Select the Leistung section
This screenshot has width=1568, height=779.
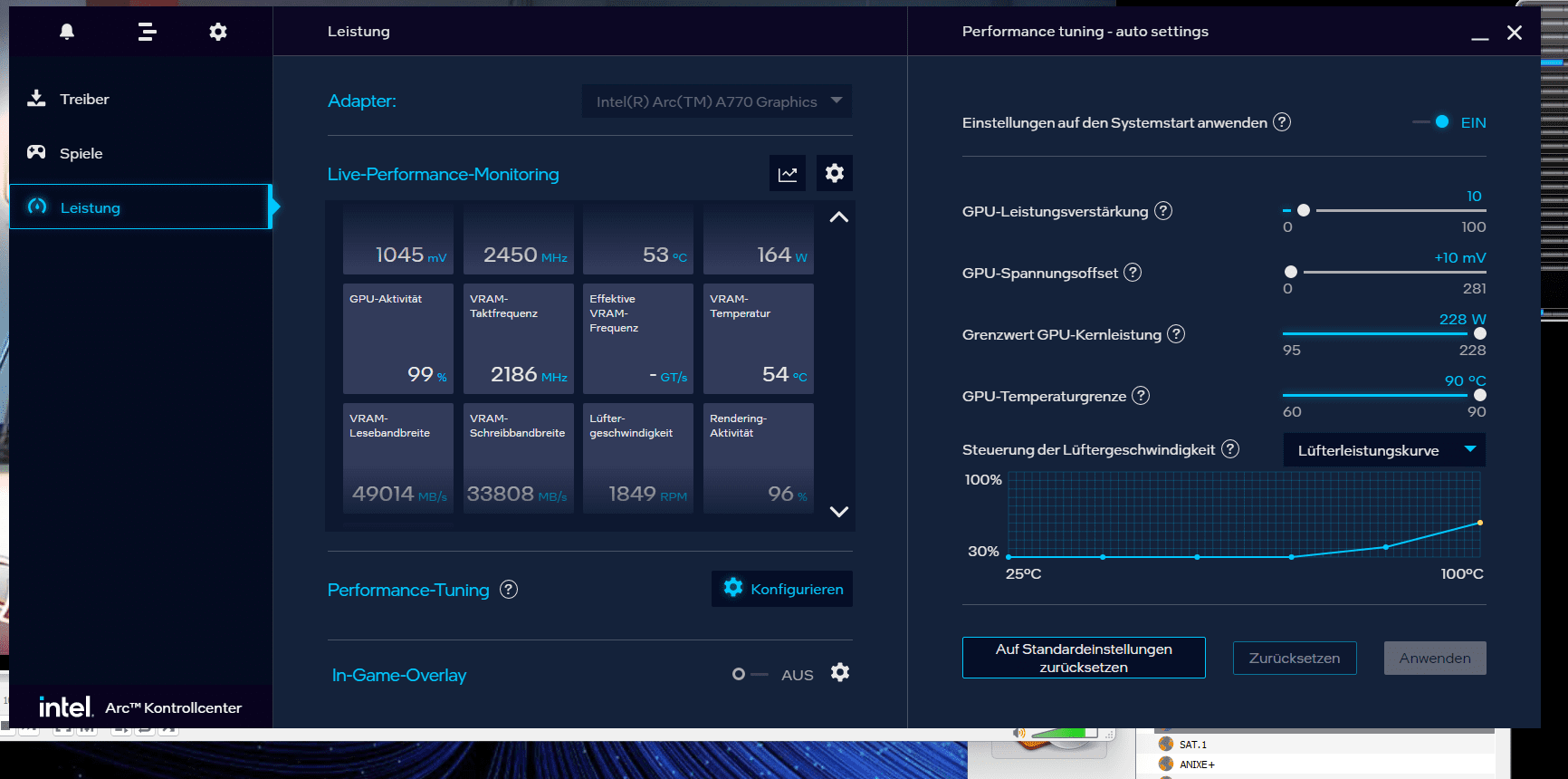coord(140,207)
